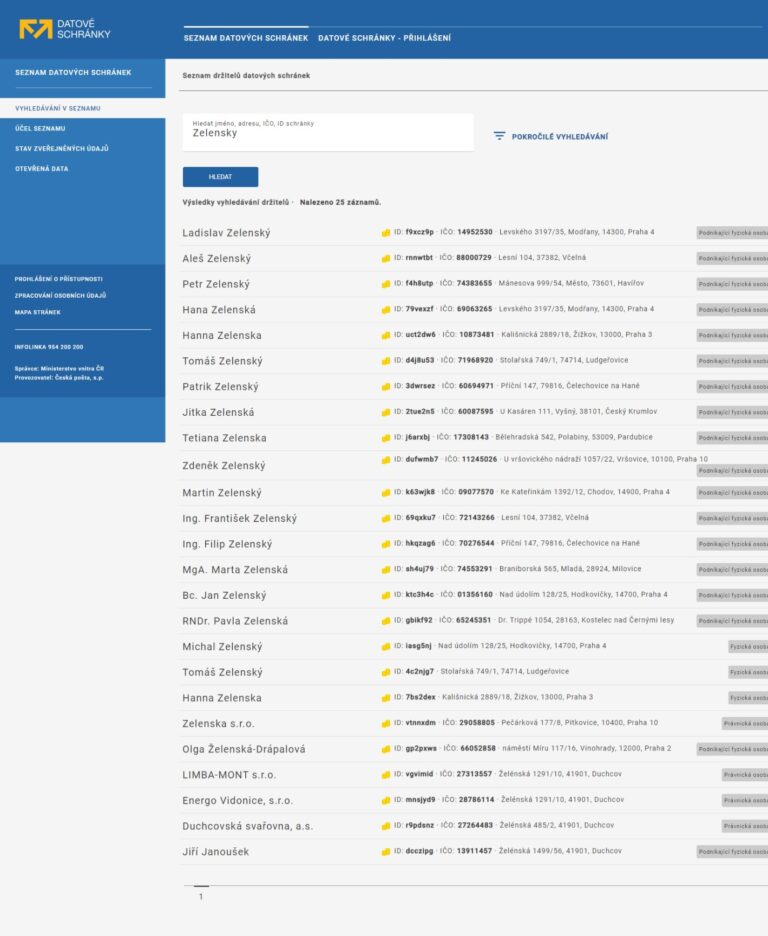Click yellow ID icon beside Aleš Zelenský
Screen dimensions: 768x936
coord(386,258)
